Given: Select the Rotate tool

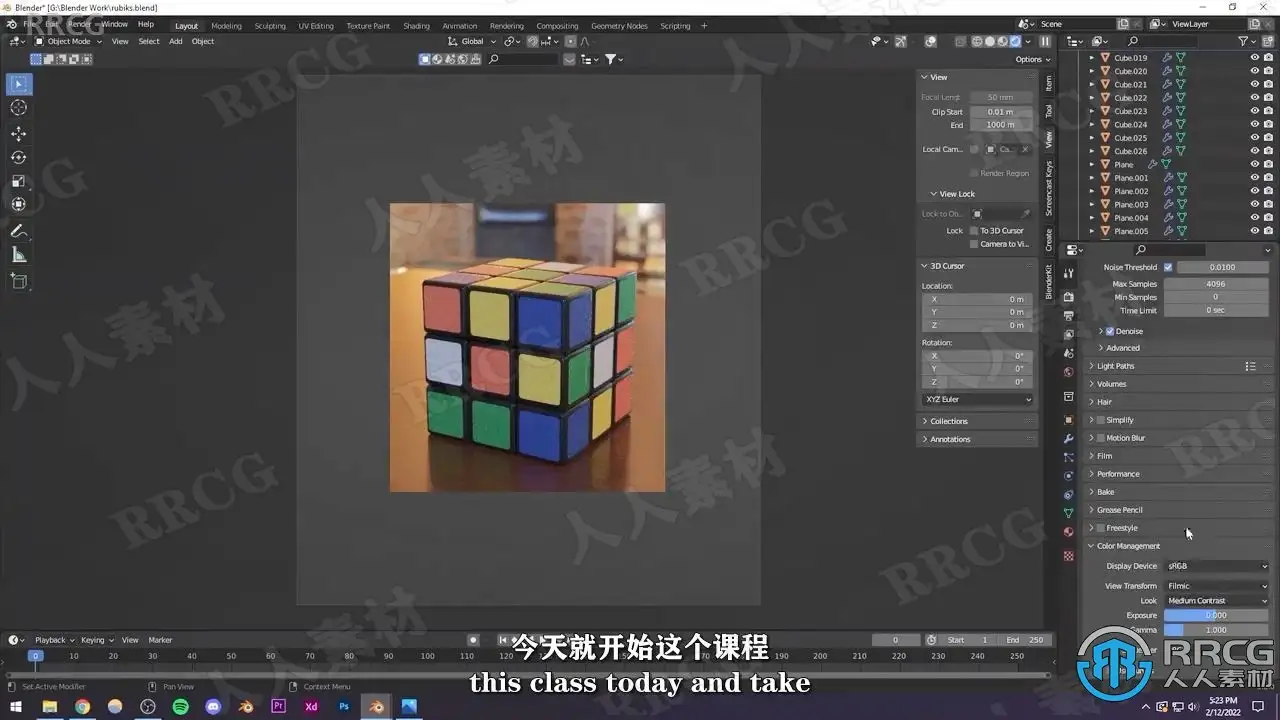Looking at the screenshot, I should pos(18,157).
